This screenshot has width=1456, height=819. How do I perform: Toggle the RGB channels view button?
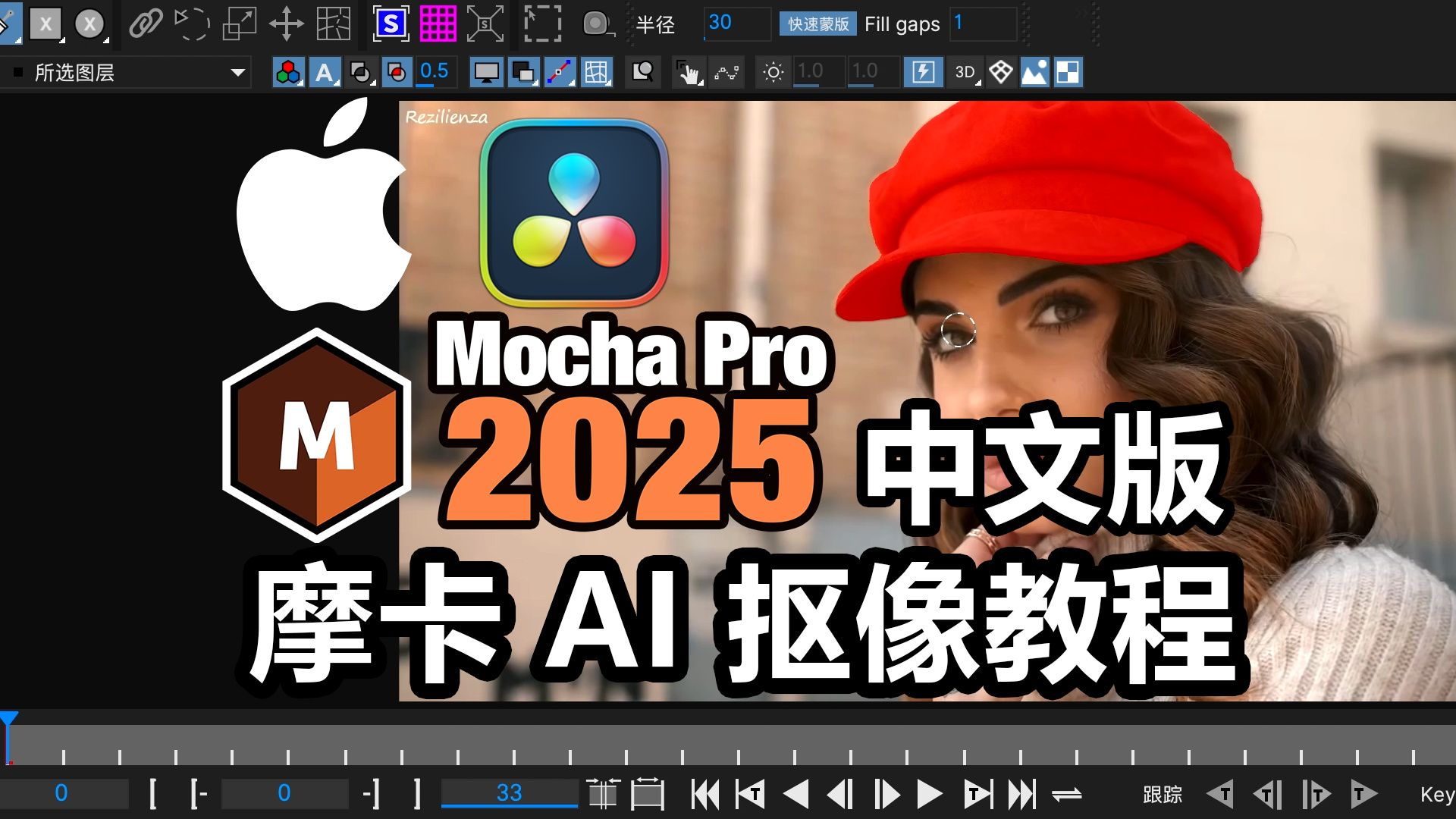[x=289, y=73]
